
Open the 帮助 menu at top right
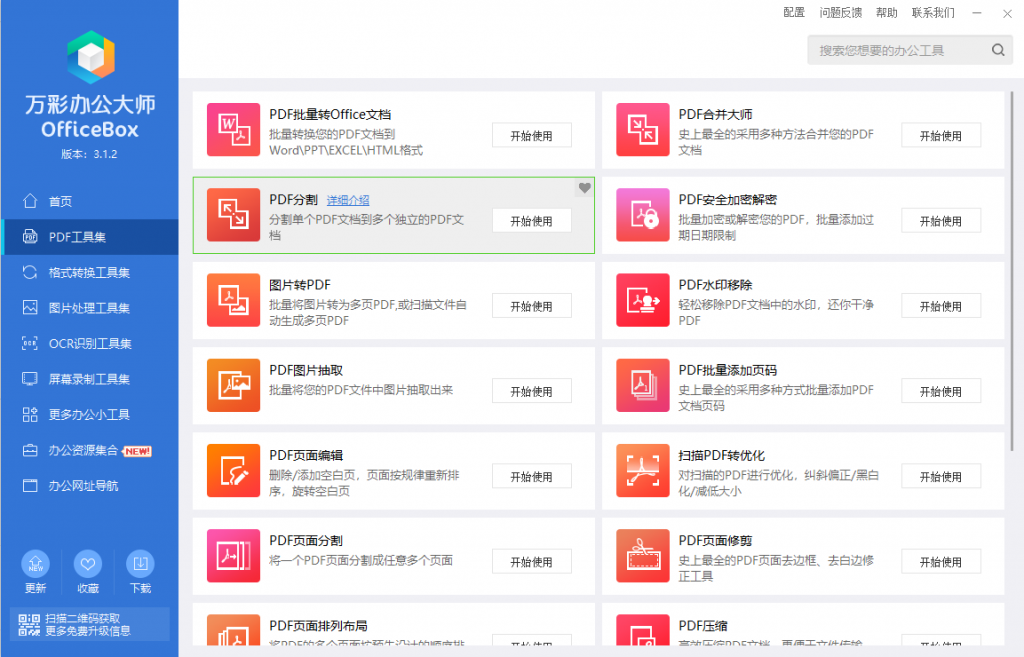888,12
